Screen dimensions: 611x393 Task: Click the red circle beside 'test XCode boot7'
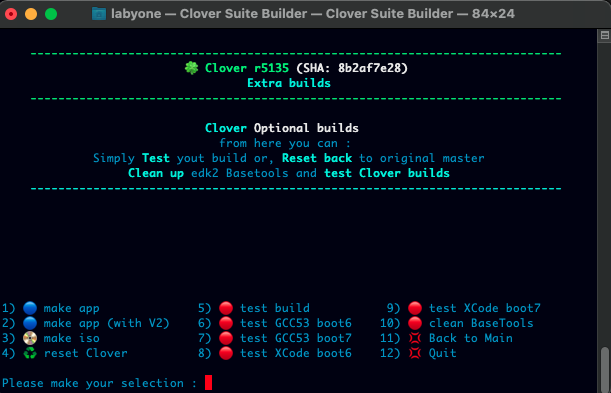[415, 308]
